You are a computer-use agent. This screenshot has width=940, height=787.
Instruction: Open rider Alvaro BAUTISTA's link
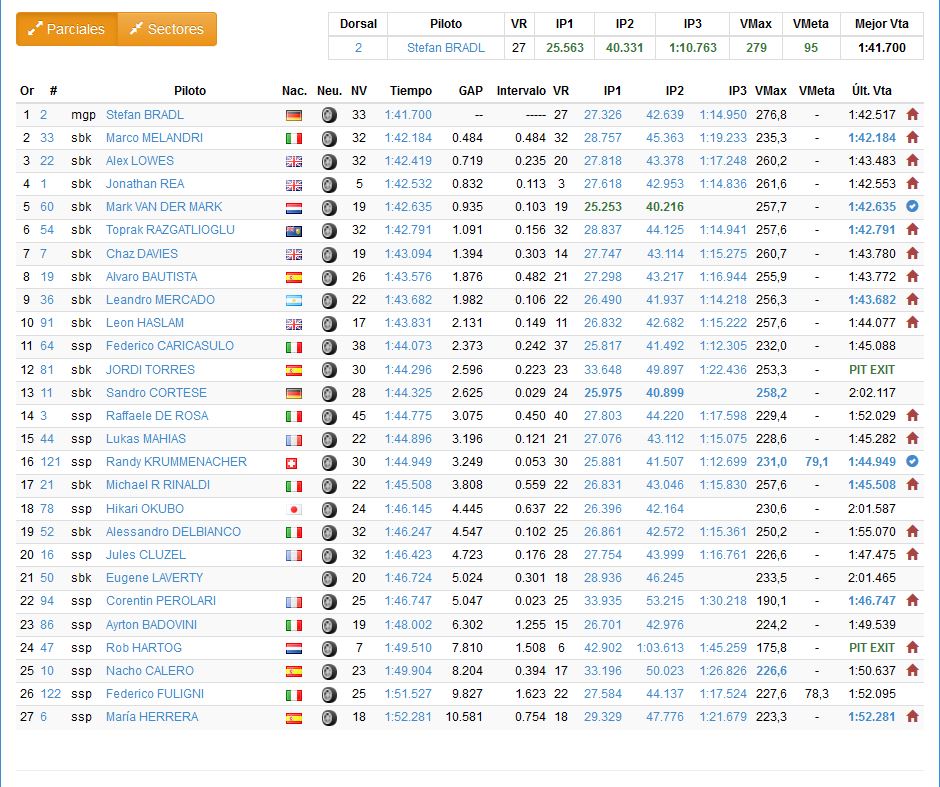pos(151,277)
